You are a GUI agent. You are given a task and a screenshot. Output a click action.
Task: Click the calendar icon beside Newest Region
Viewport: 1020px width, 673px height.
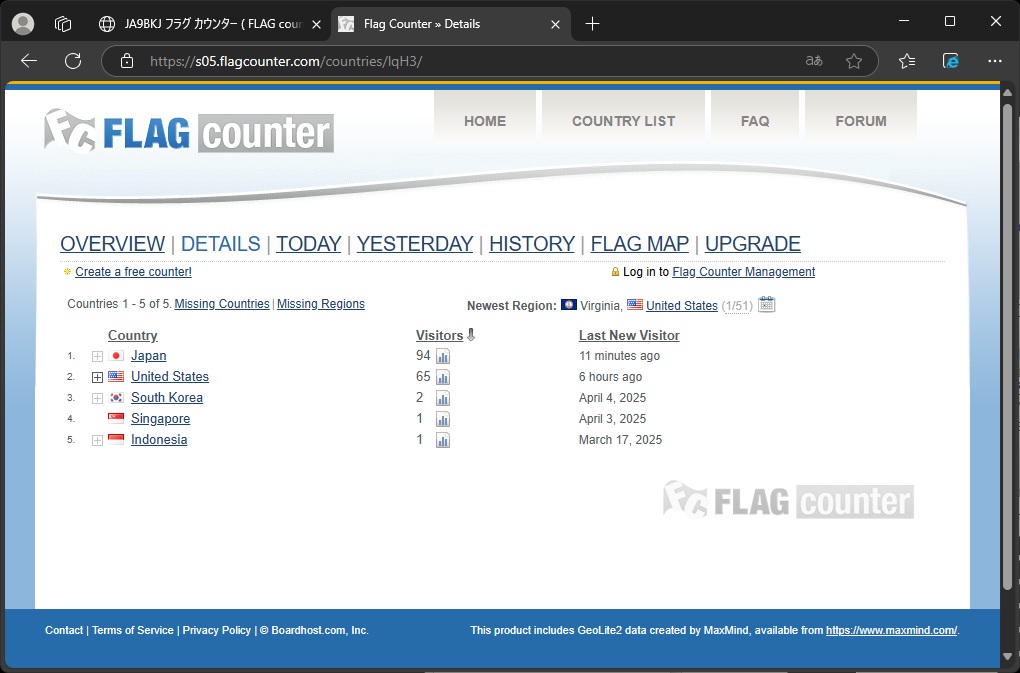[x=767, y=304]
